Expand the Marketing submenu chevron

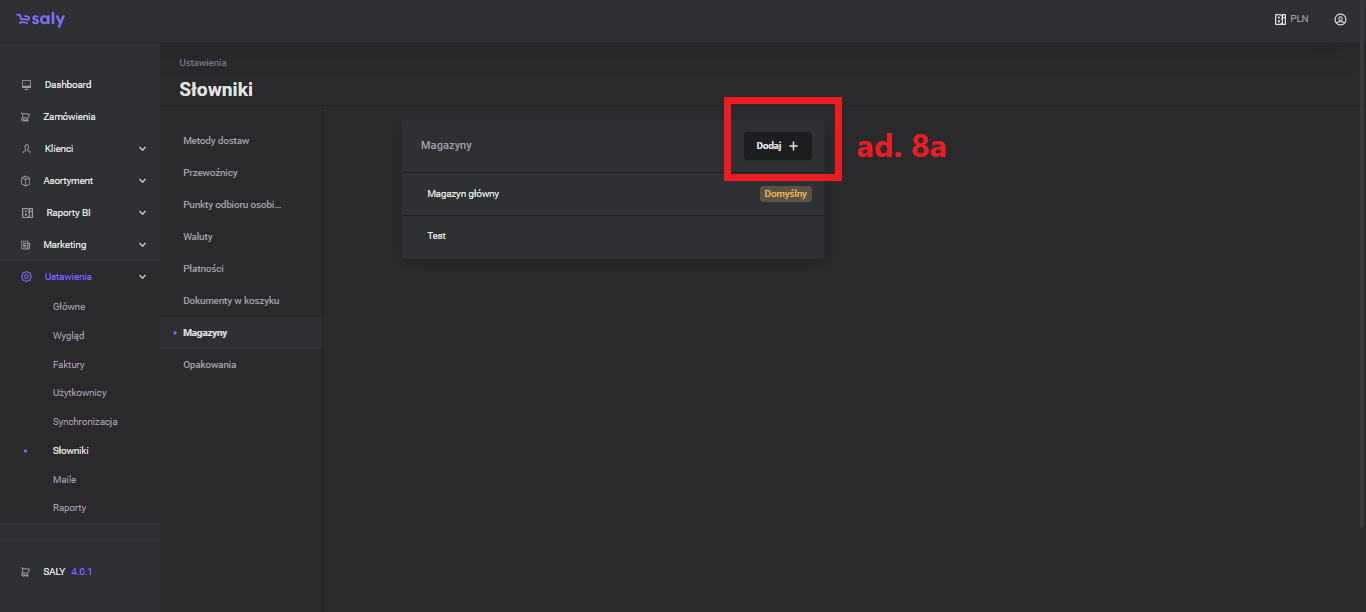pos(142,245)
